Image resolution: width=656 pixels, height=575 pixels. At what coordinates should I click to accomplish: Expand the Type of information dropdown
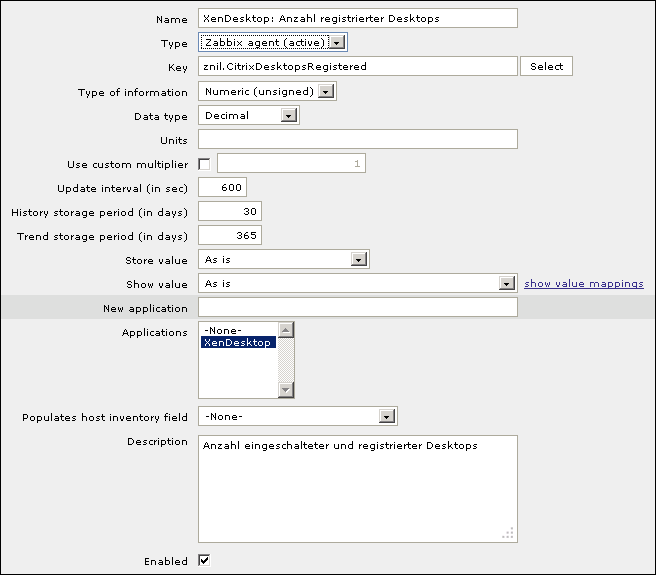[x=267, y=92]
